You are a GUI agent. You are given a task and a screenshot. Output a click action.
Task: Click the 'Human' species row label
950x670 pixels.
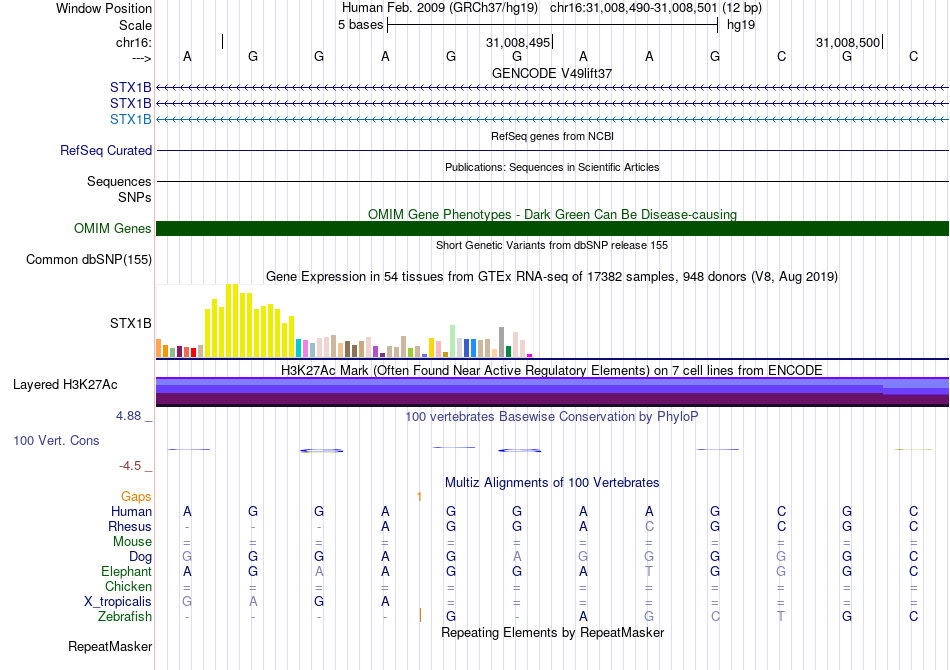click(x=131, y=511)
